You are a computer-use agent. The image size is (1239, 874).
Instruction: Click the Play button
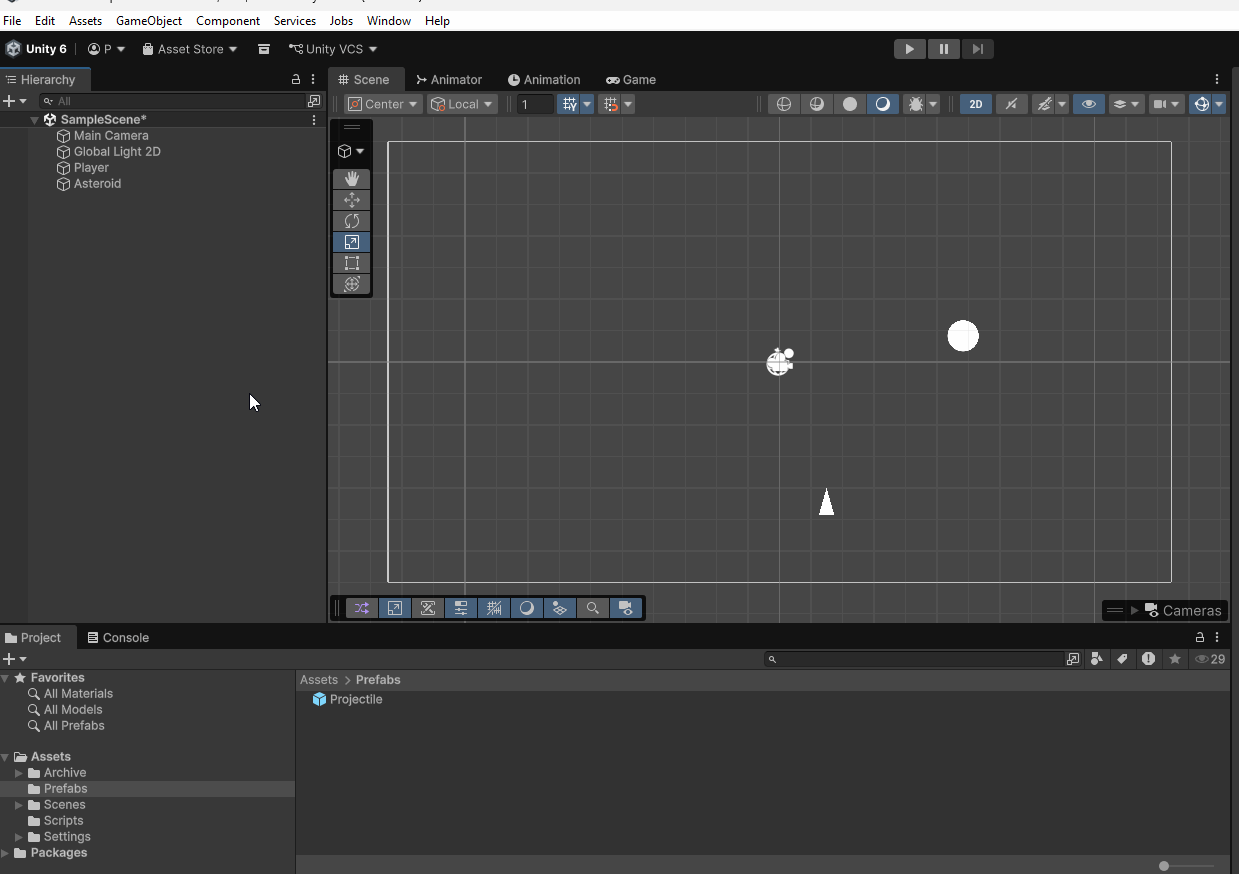click(x=909, y=49)
